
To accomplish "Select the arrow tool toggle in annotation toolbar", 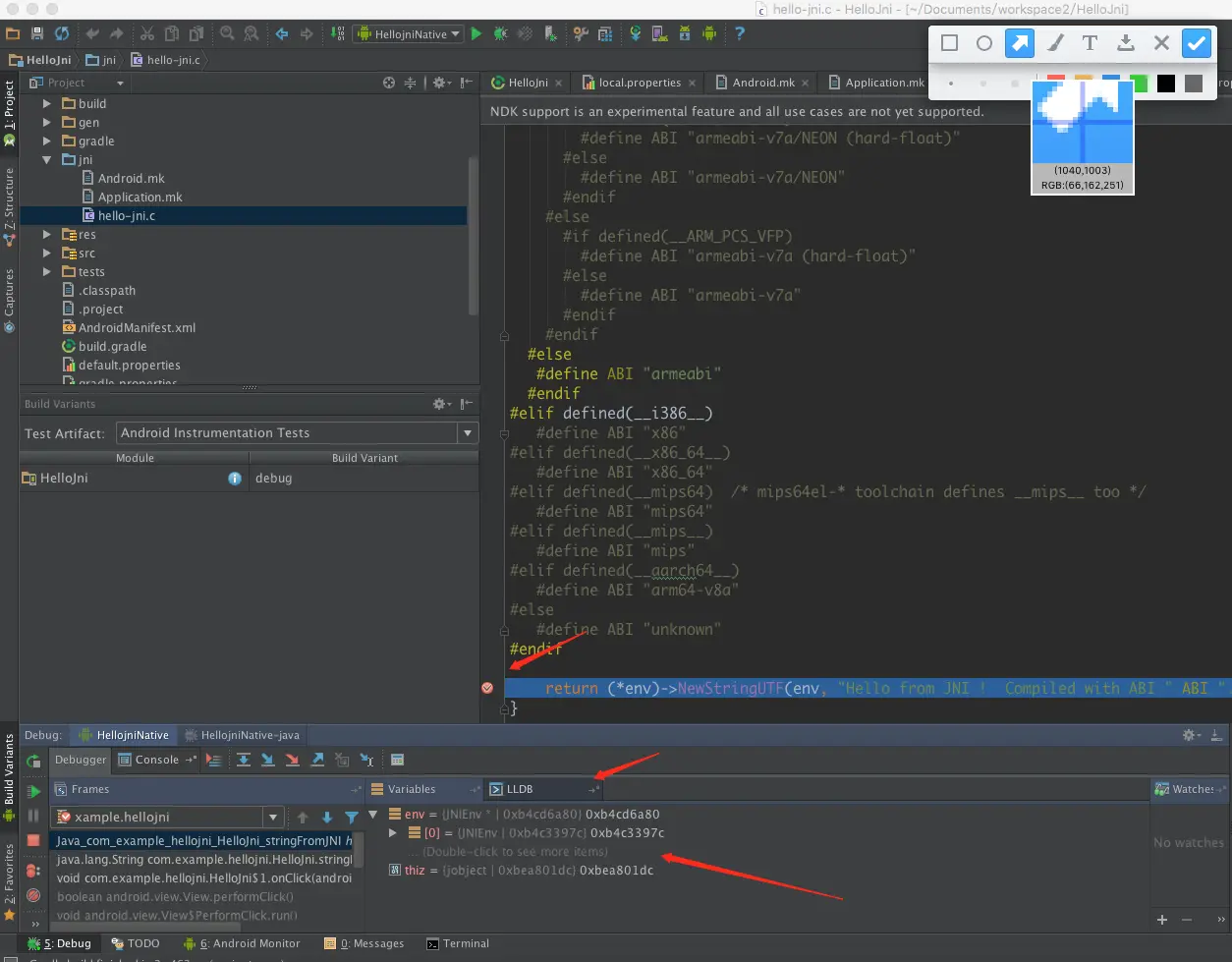I will [1020, 43].
